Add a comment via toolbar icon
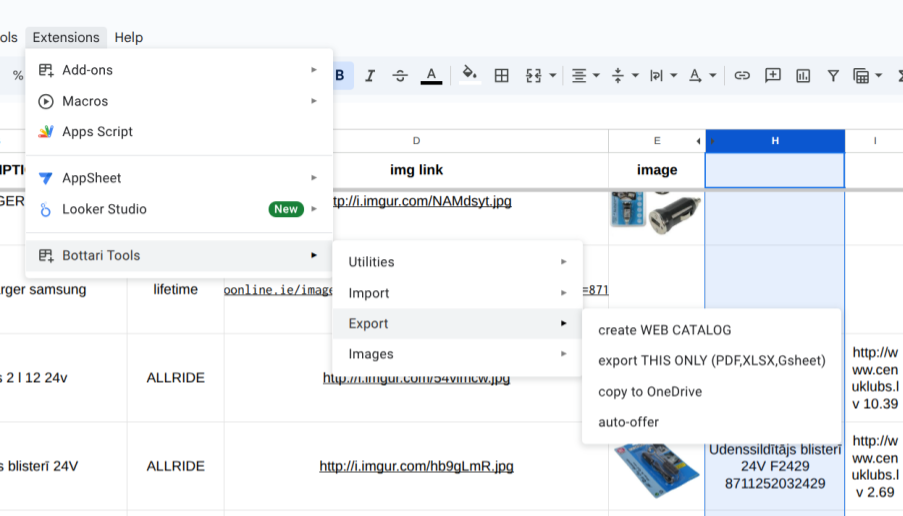Screen dimensions: 903x516 [x=772, y=75]
